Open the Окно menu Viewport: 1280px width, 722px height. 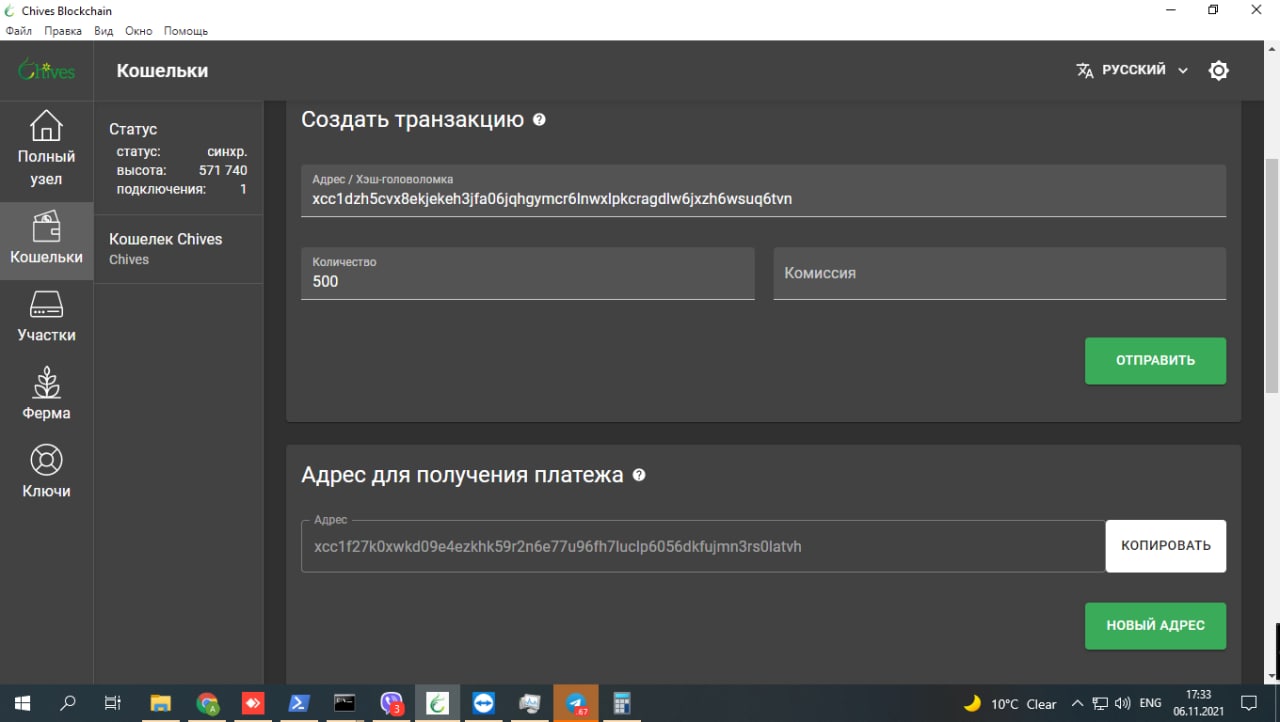click(139, 31)
